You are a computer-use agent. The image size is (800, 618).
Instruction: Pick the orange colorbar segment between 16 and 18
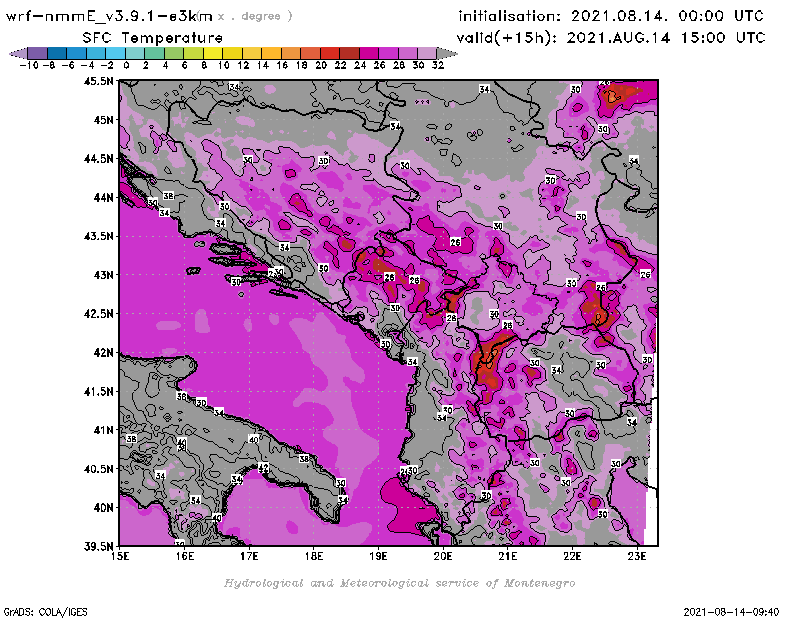[291, 53]
